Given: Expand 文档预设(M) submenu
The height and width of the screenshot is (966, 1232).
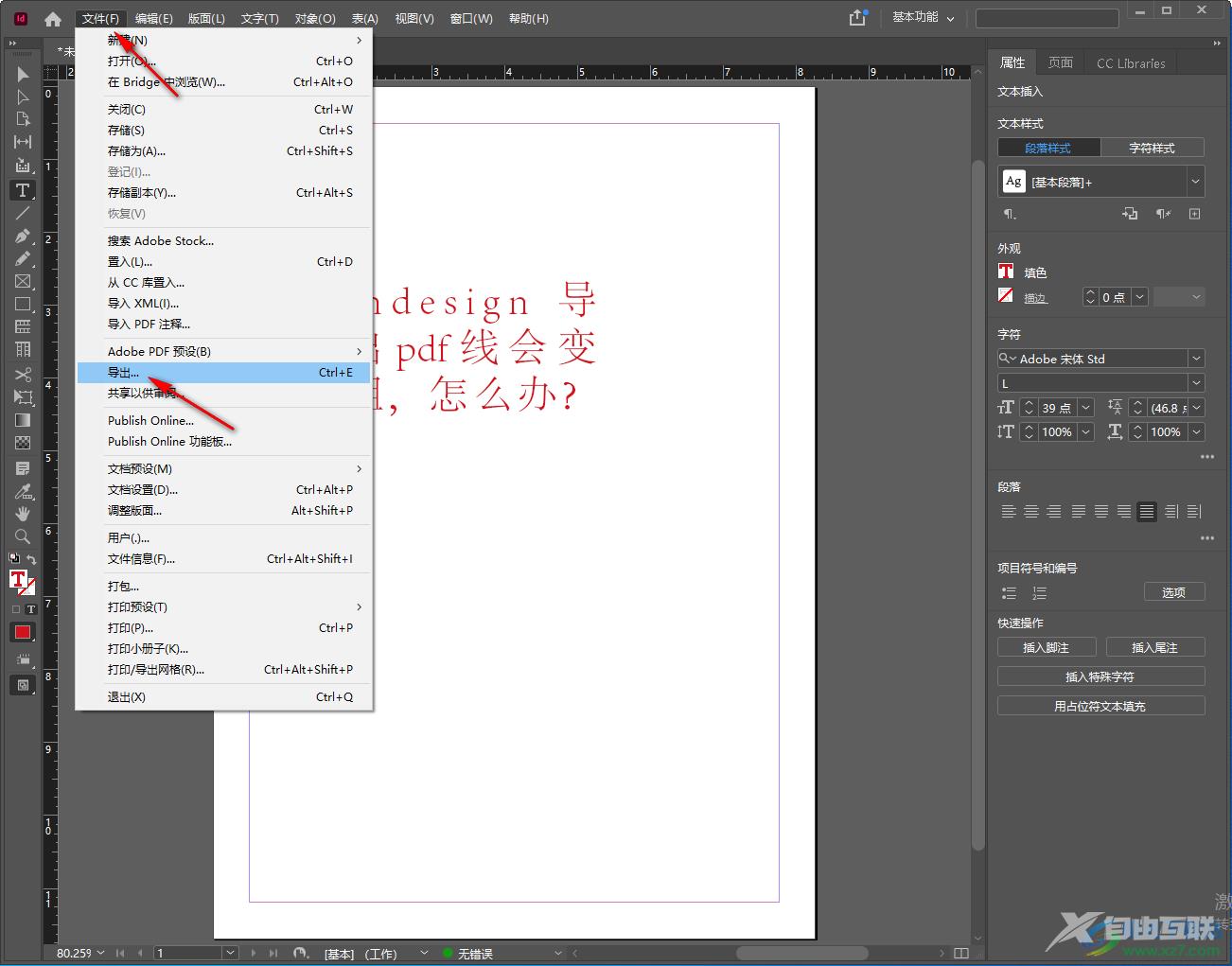Looking at the screenshot, I should click(x=223, y=468).
